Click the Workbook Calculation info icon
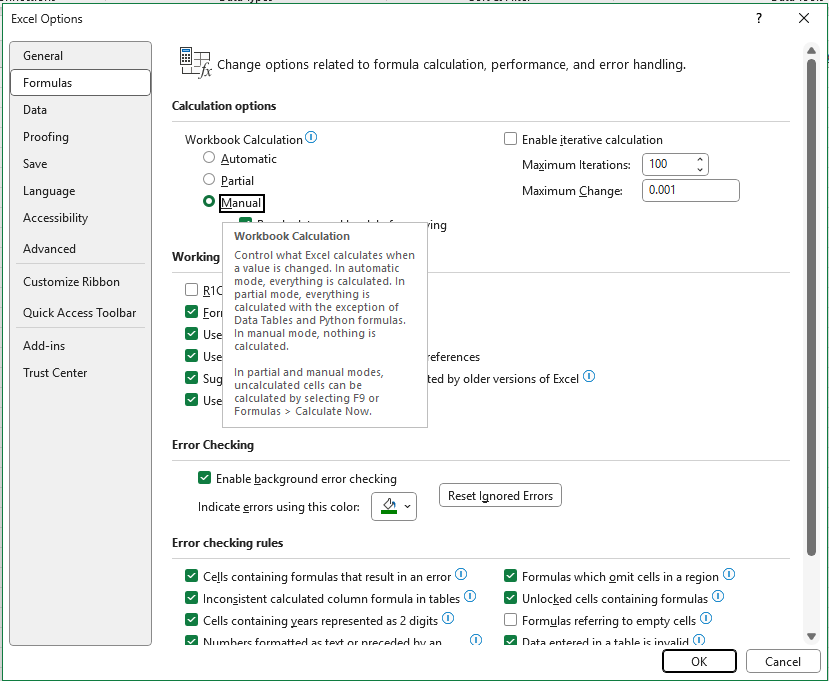This screenshot has height=681, width=829. click(x=311, y=137)
